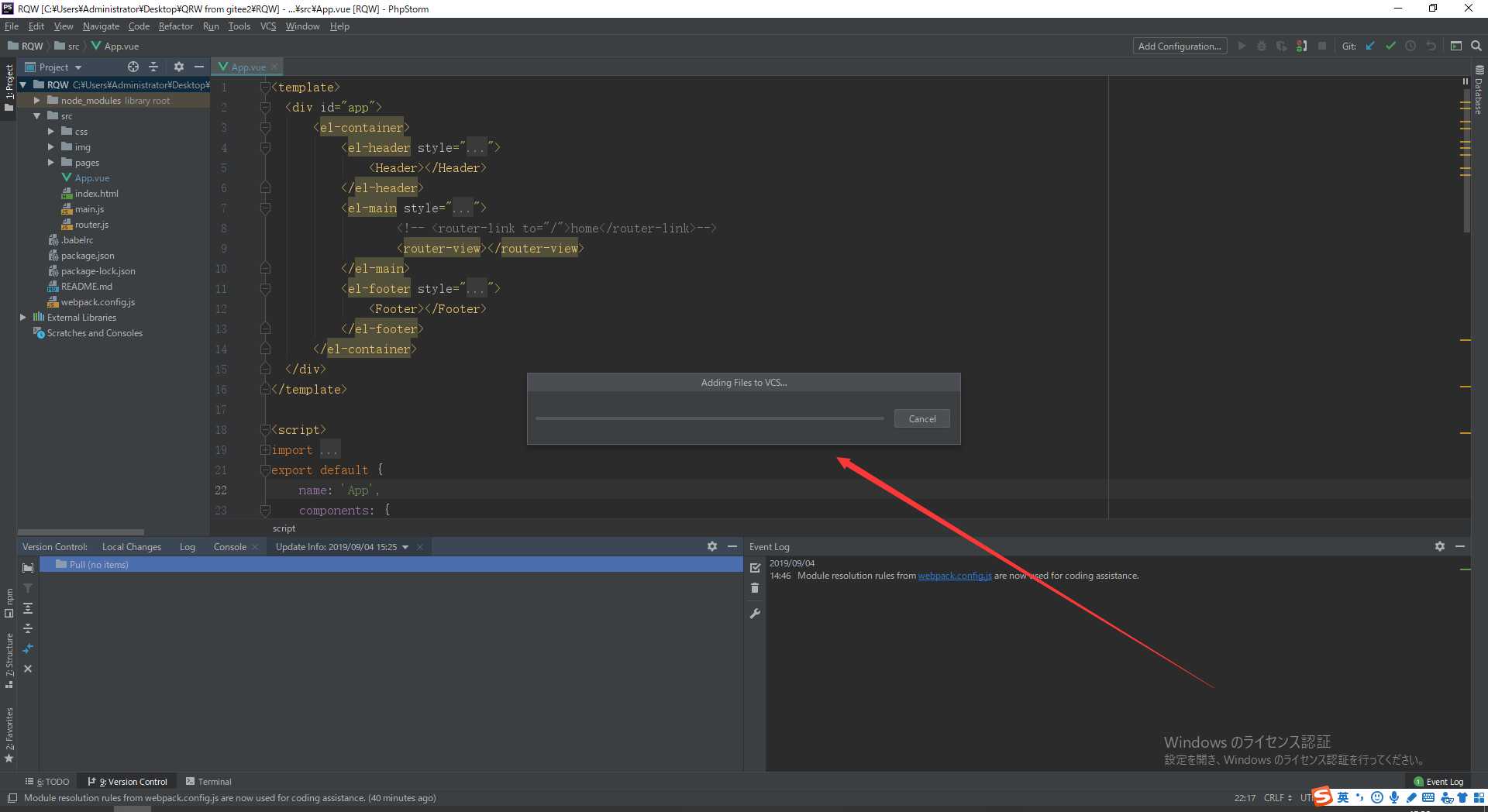Expand the node_modules folder

point(36,101)
